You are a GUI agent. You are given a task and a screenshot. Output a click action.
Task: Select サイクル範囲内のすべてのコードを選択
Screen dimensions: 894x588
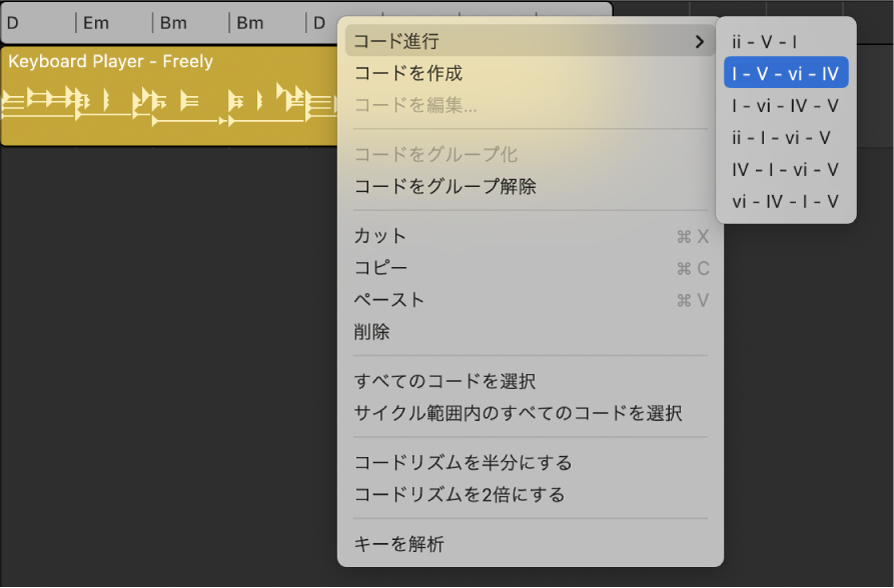pyautogui.click(x=518, y=414)
